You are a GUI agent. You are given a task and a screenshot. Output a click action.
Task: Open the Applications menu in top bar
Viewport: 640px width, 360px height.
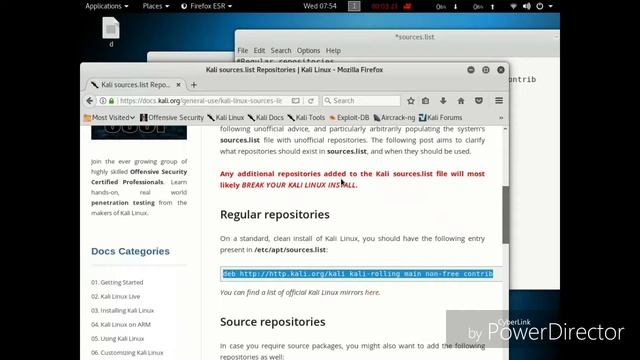tap(107, 6)
